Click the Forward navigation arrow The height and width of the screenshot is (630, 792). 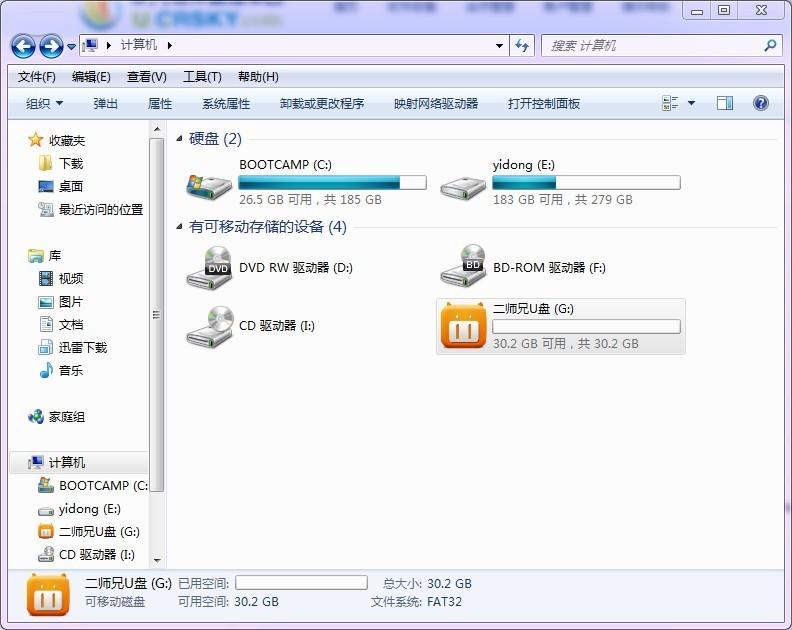(52, 46)
